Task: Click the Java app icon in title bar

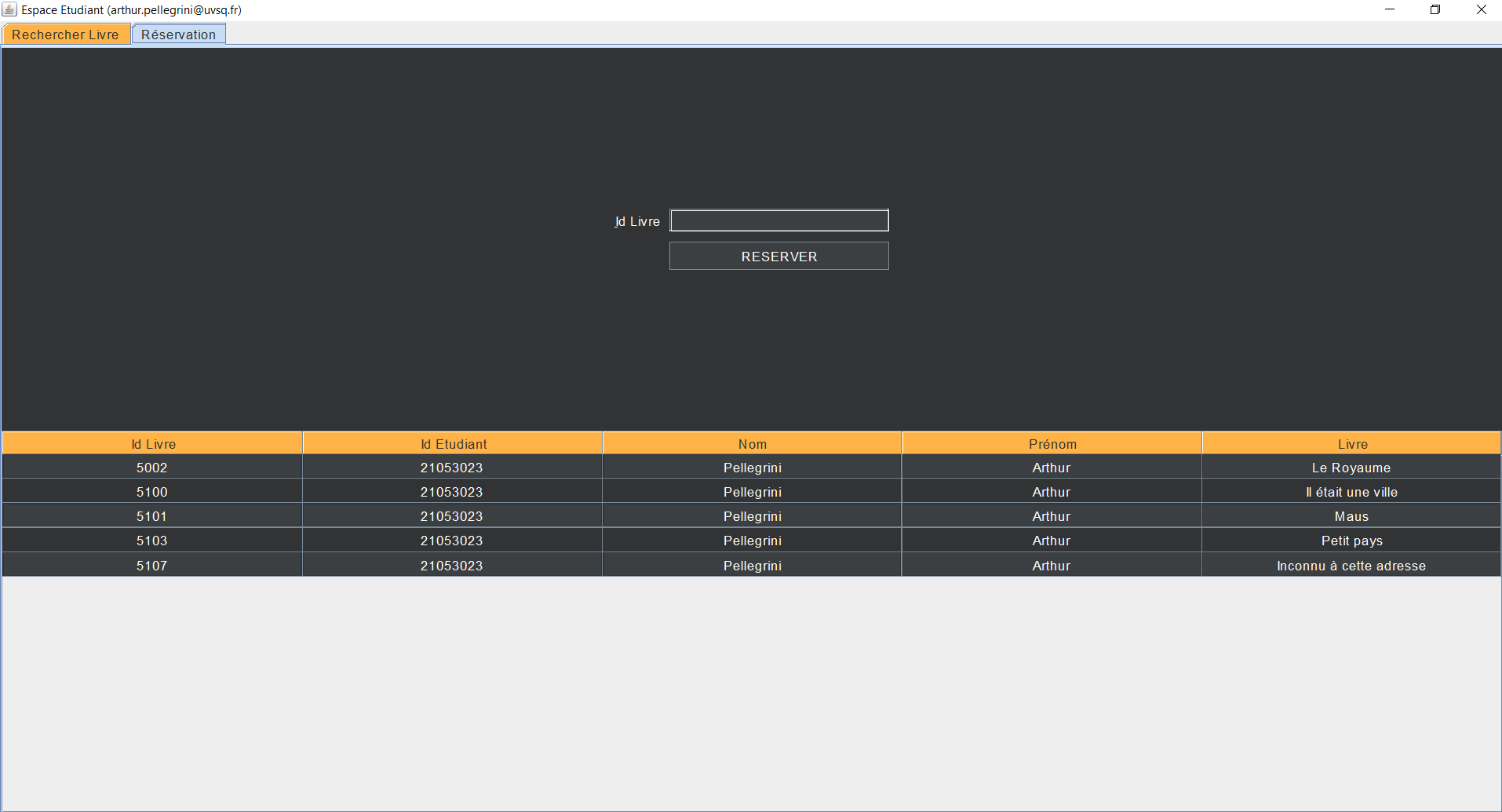Action: click(9, 9)
